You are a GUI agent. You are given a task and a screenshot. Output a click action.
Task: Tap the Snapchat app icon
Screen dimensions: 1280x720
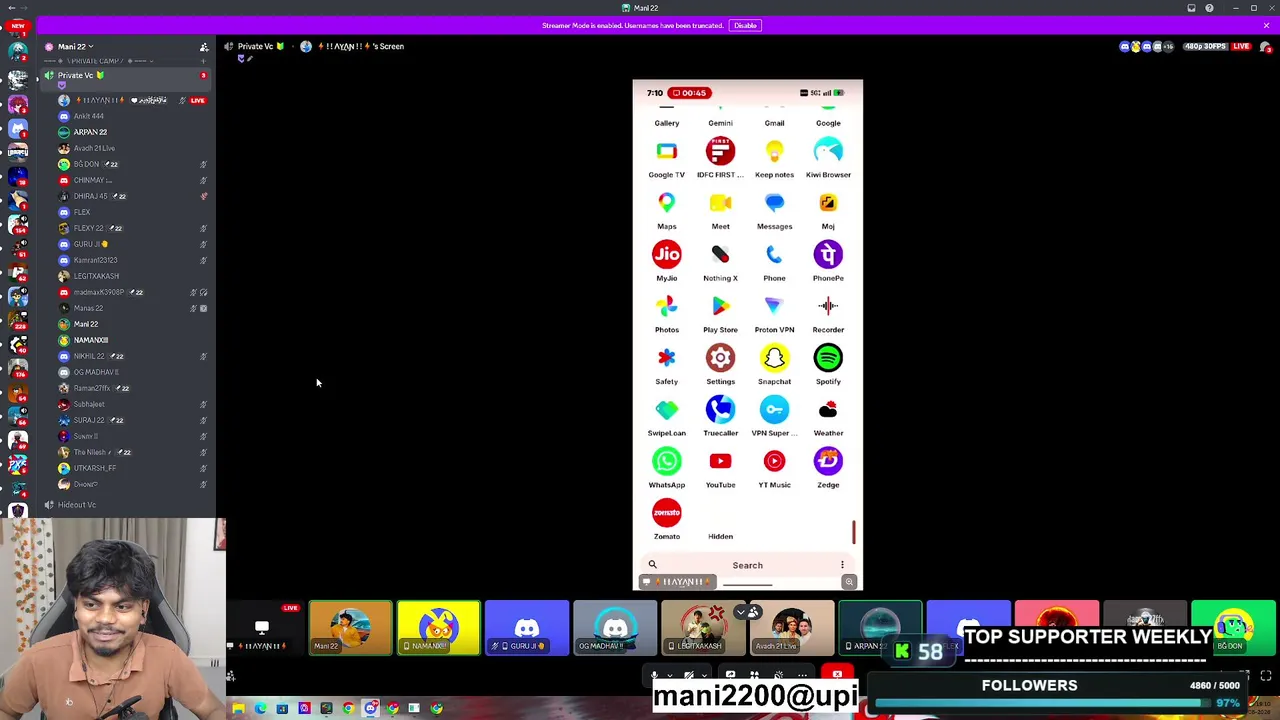pyautogui.click(x=774, y=358)
